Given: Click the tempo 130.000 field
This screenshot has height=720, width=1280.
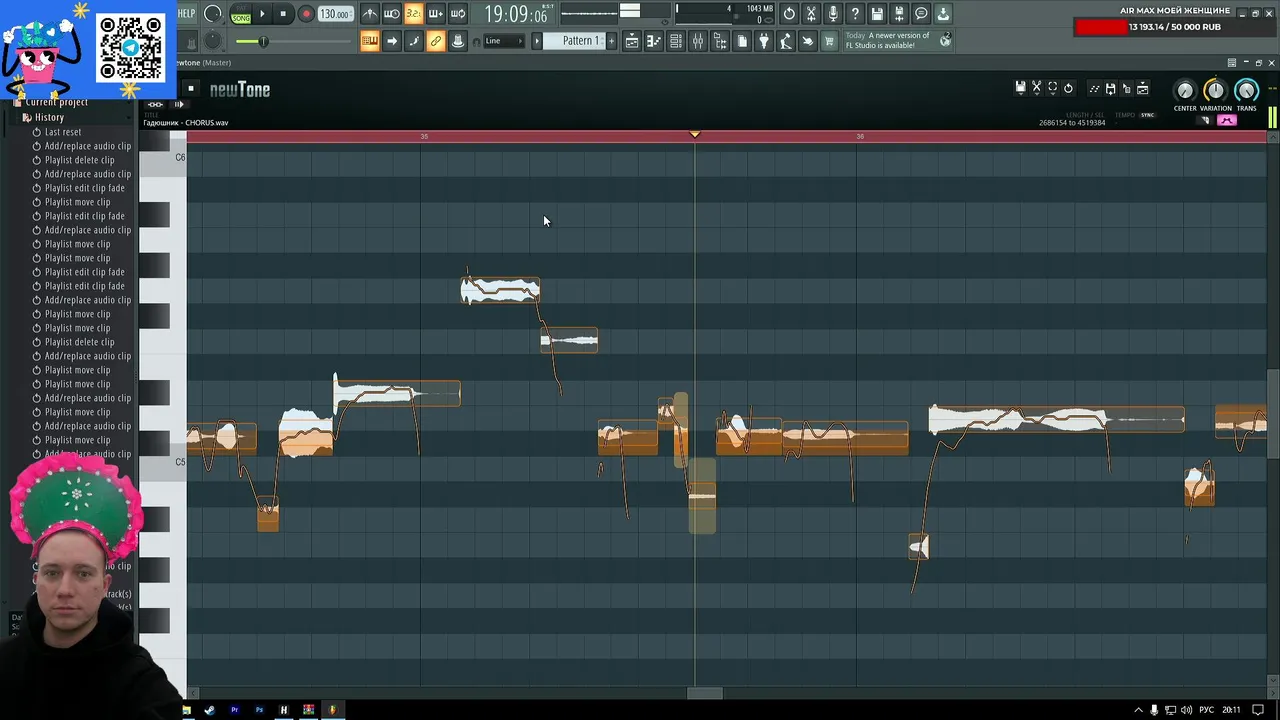Looking at the screenshot, I should [x=335, y=14].
